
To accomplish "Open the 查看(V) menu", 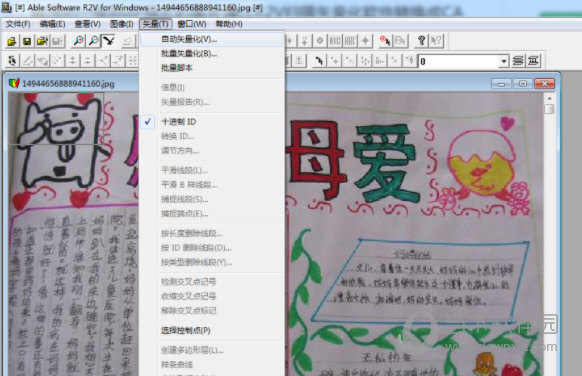I will (88, 24).
